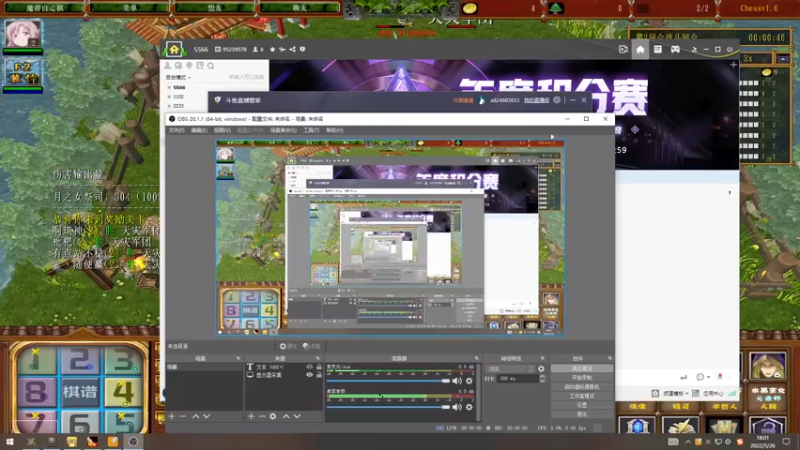Toggle visibility of the text source
This screenshot has width=800, height=450.
(309, 367)
